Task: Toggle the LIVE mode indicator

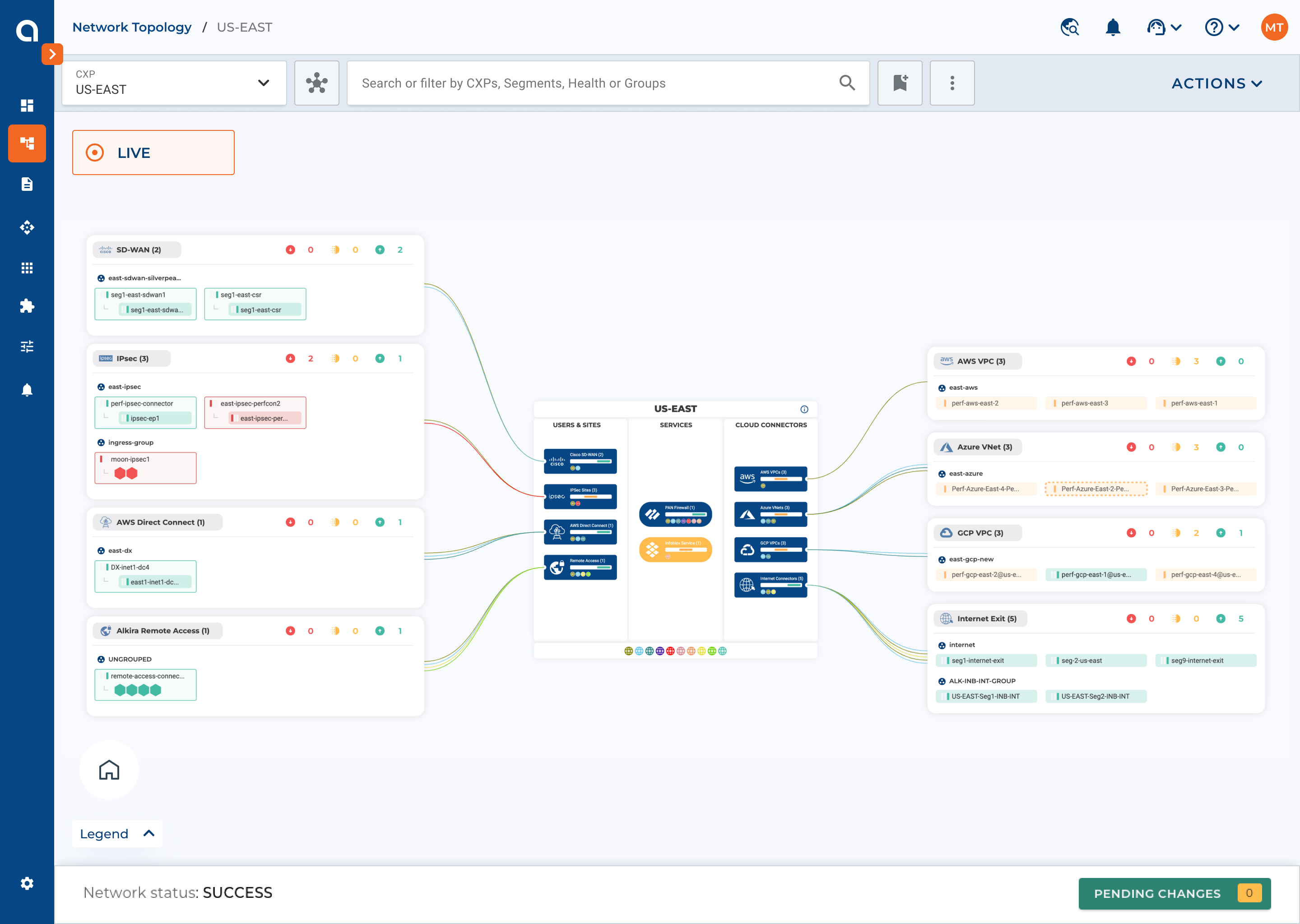Action: click(153, 152)
